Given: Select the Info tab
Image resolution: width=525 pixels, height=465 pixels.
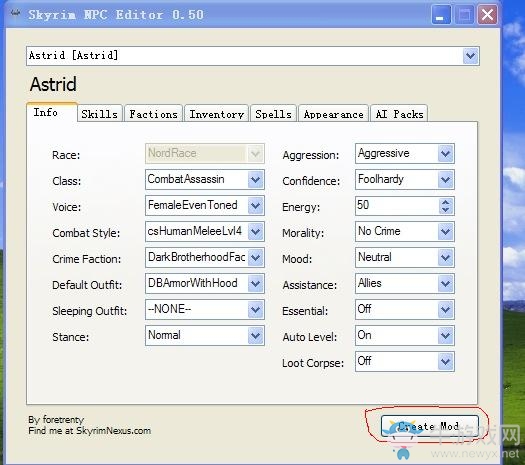Looking at the screenshot, I should (x=52, y=112).
